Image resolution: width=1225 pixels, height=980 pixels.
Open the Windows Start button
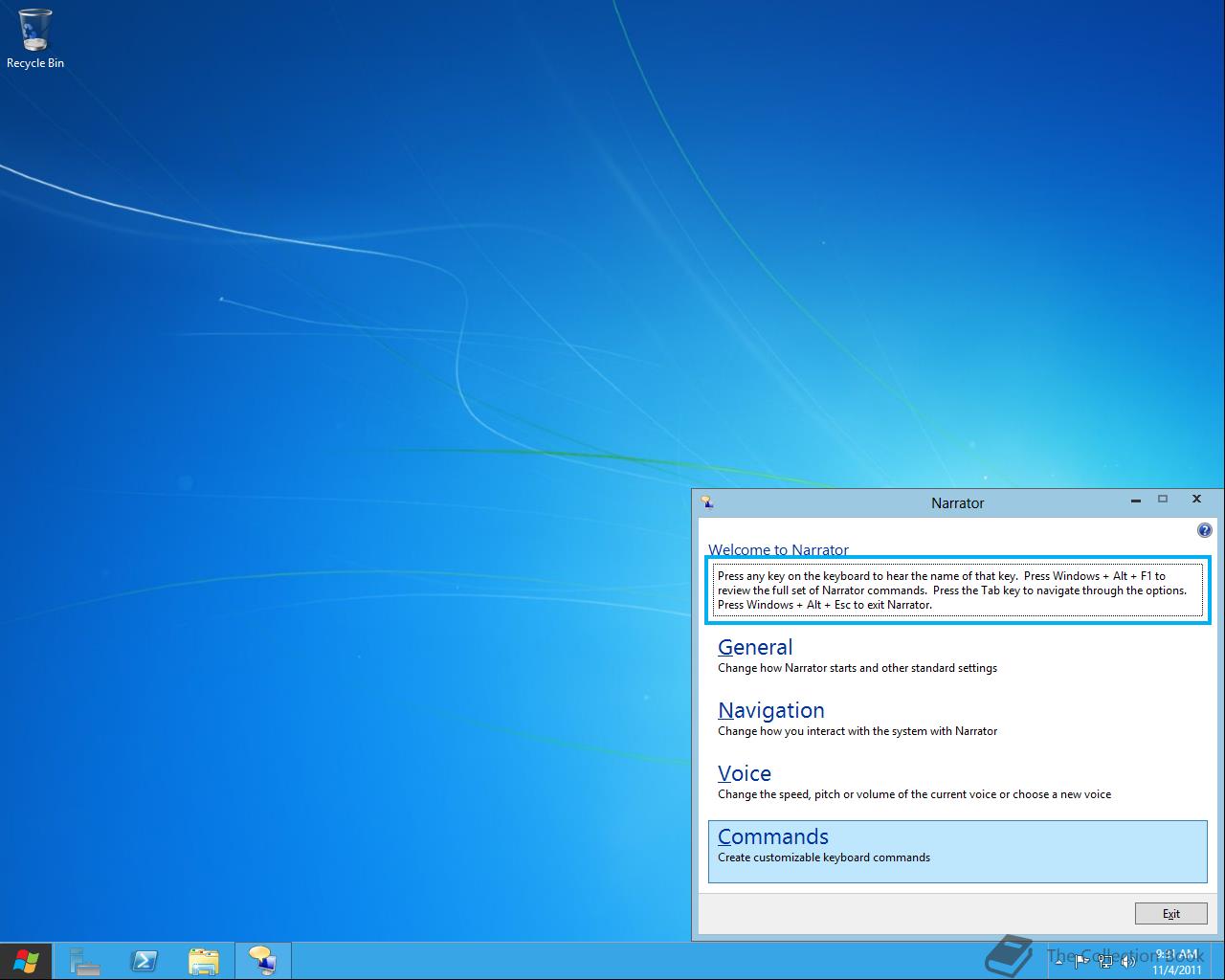[26, 961]
